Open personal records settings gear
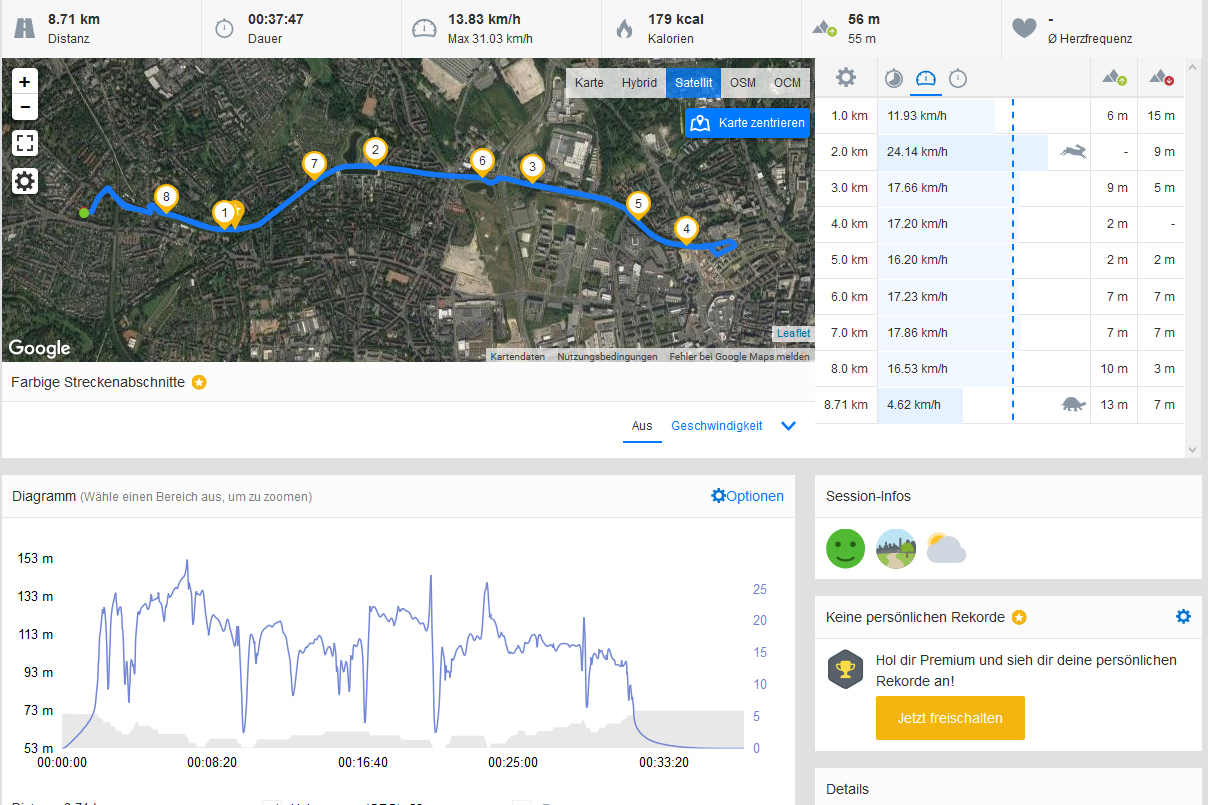The height and width of the screenshot is (805, 1208). (x=1183, y=617)
